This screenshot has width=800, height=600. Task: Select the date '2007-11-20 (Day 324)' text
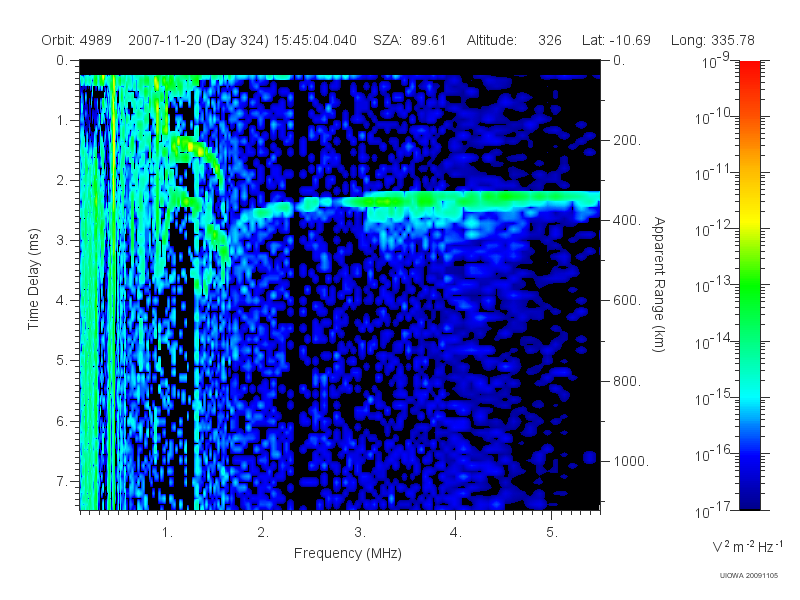198,40
